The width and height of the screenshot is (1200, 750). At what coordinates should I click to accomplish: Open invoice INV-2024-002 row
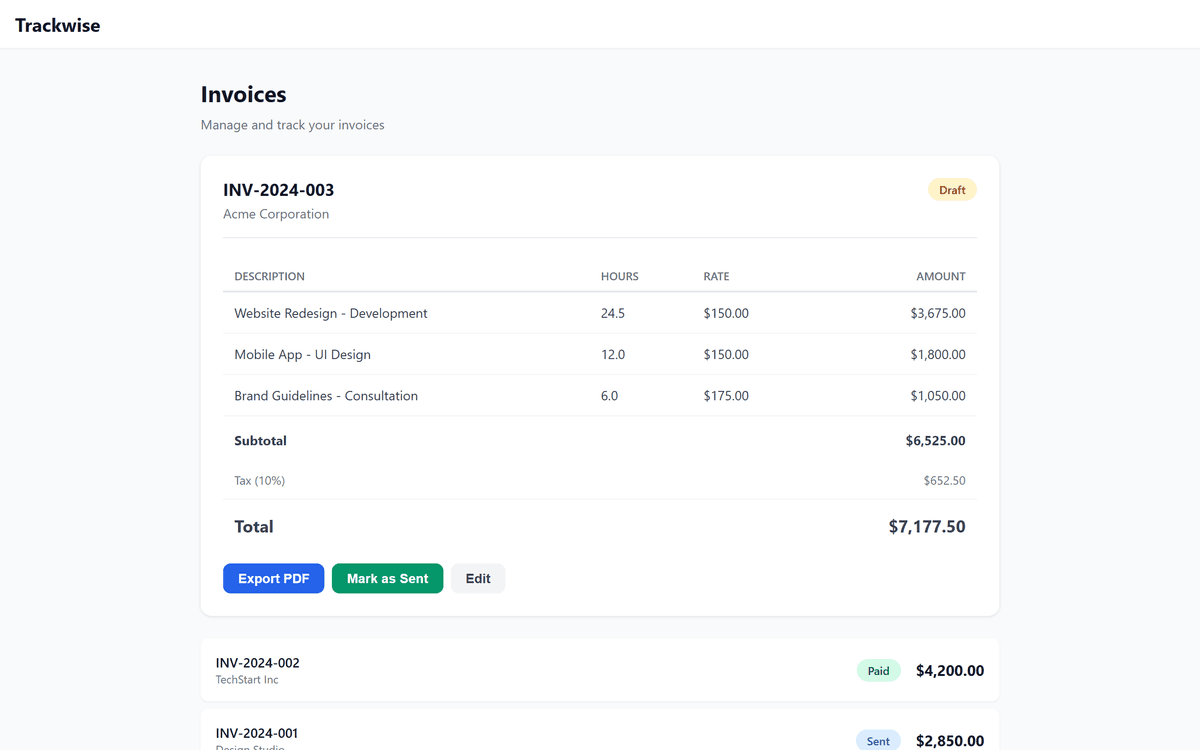click(x=600, y=670)
